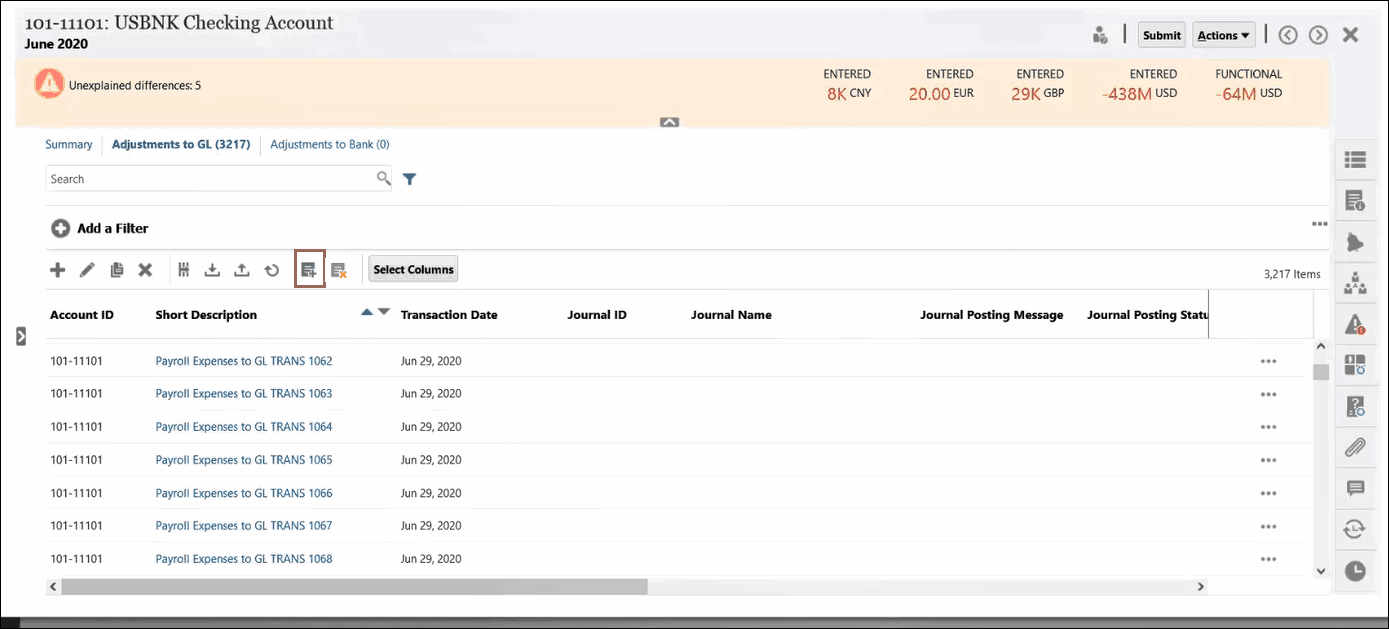The width and height of the screenshot is (1389, 629).
Task: Click the Journal Posting Message column header
Action: point(992,315)
